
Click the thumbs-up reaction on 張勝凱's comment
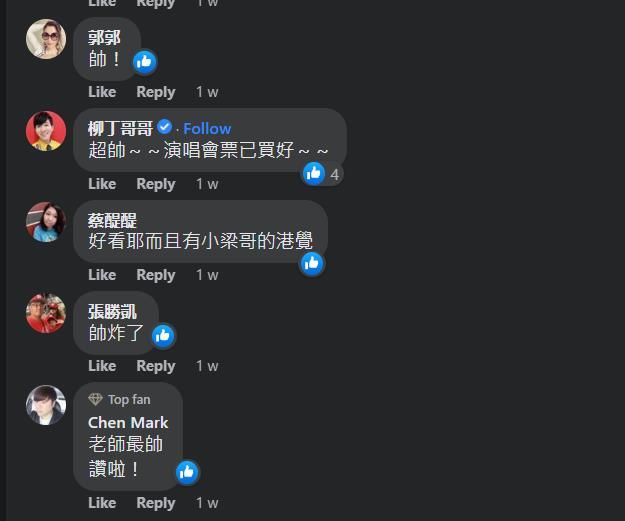163,336
